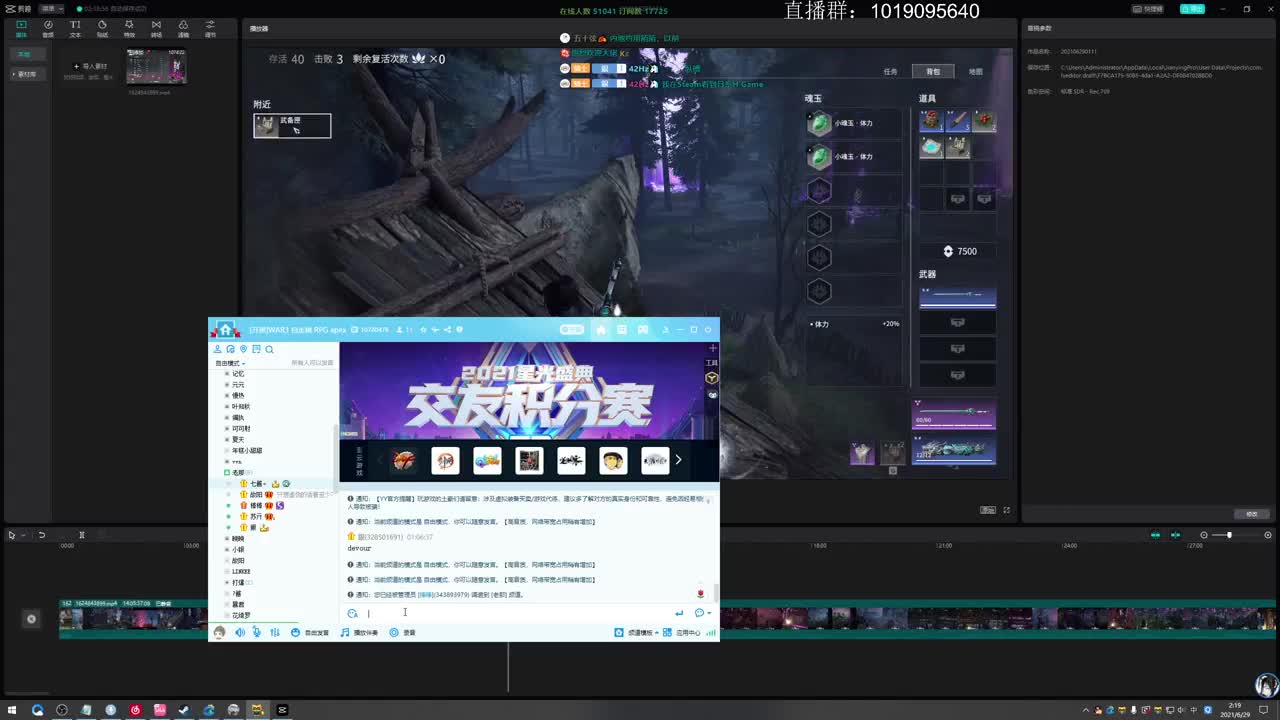Image resolution: width=1280 pixels, height=720 pixels.
Task: Click the star favorite icon in YY title bar
Action: (x=423, y=329)
